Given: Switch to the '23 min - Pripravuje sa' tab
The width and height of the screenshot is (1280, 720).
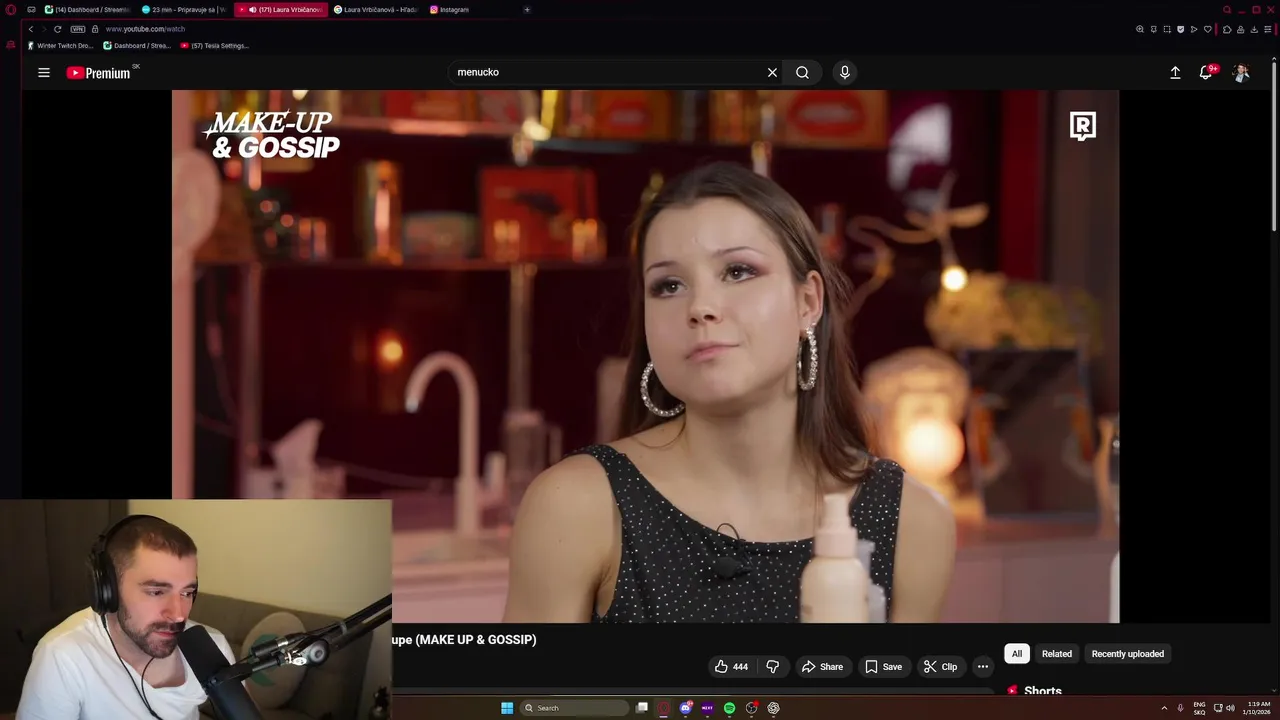Looking at the screenshot, I should point(184,10).
